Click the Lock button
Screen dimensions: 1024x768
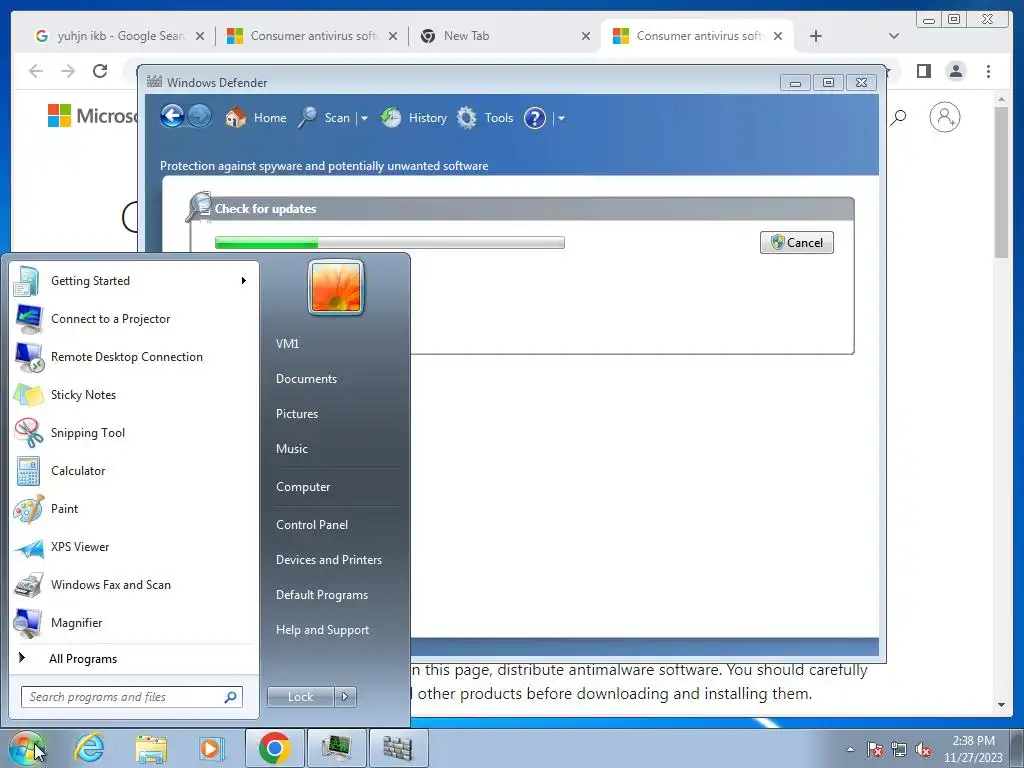tap(300, 697)
